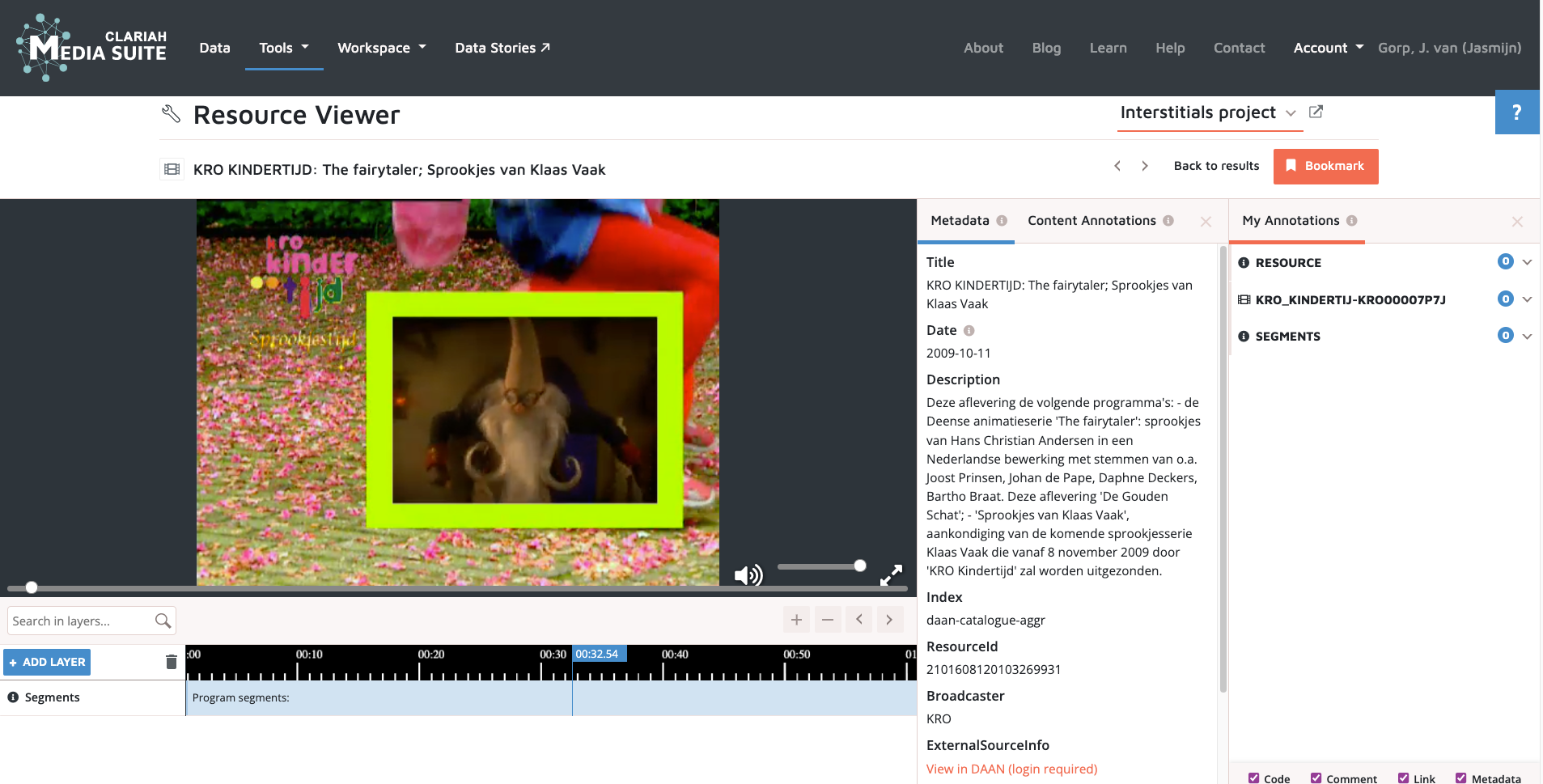The image size is (1543, 784).
Task: Mute the video using the speaker icon
Action: (x=748, y=575)
